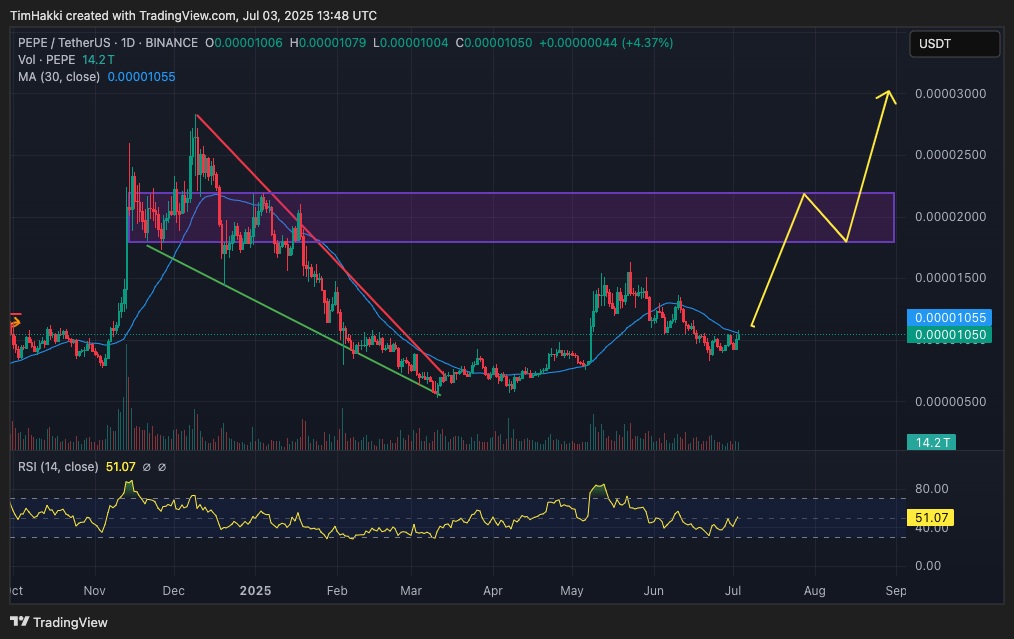Image resolution: width=1014 pixels, height=639 pixels.
Task: Click the MA (30, close) indicator label
Action: [59, 76]
